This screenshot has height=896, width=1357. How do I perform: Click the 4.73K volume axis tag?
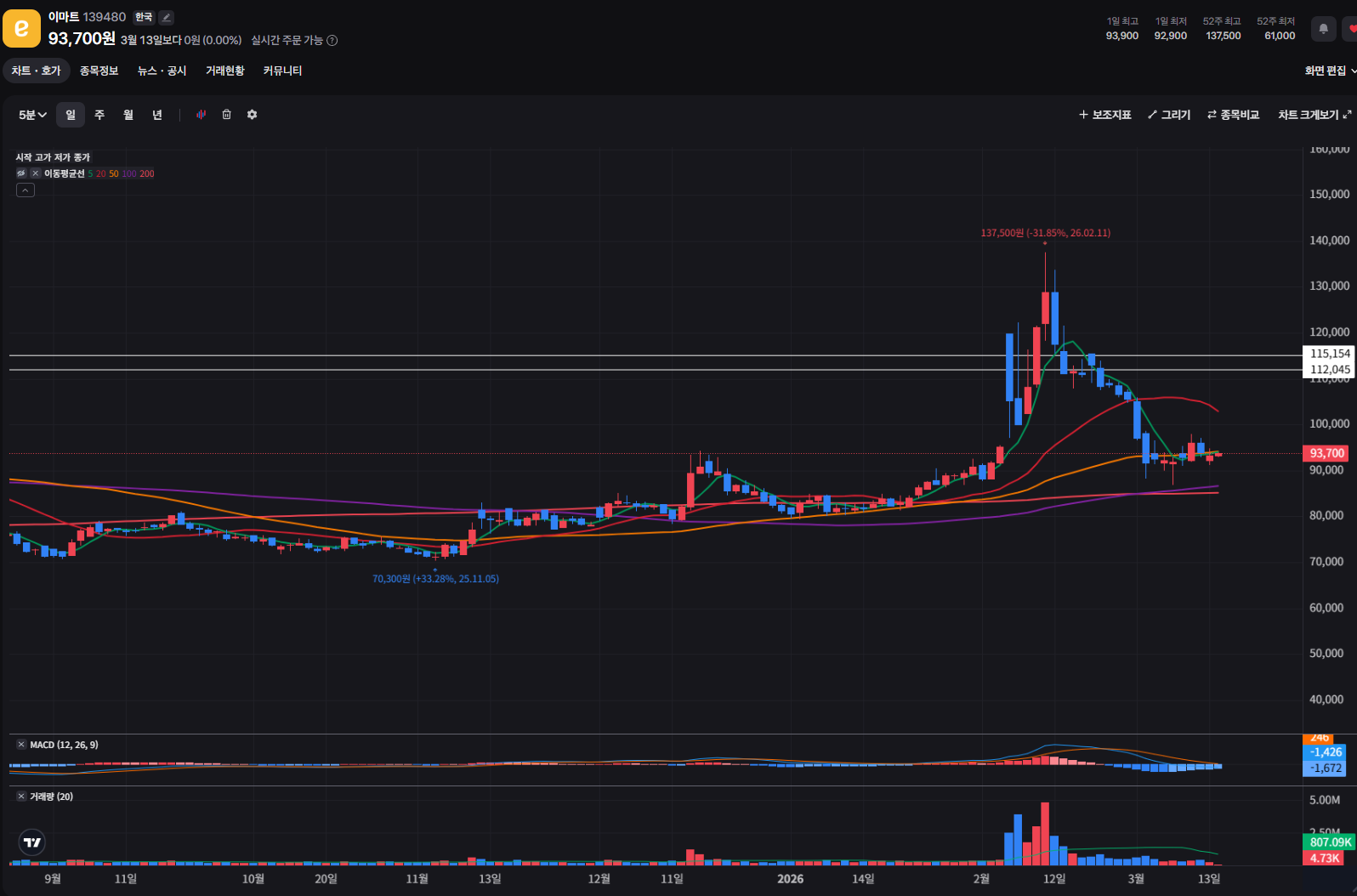tap(1325, 858)
